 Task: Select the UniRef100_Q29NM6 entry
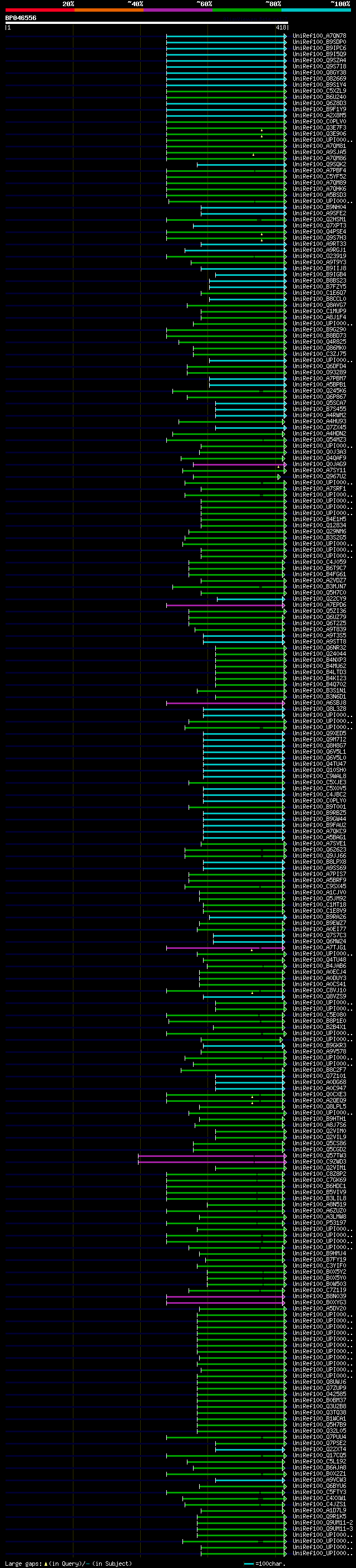[319, 532]
